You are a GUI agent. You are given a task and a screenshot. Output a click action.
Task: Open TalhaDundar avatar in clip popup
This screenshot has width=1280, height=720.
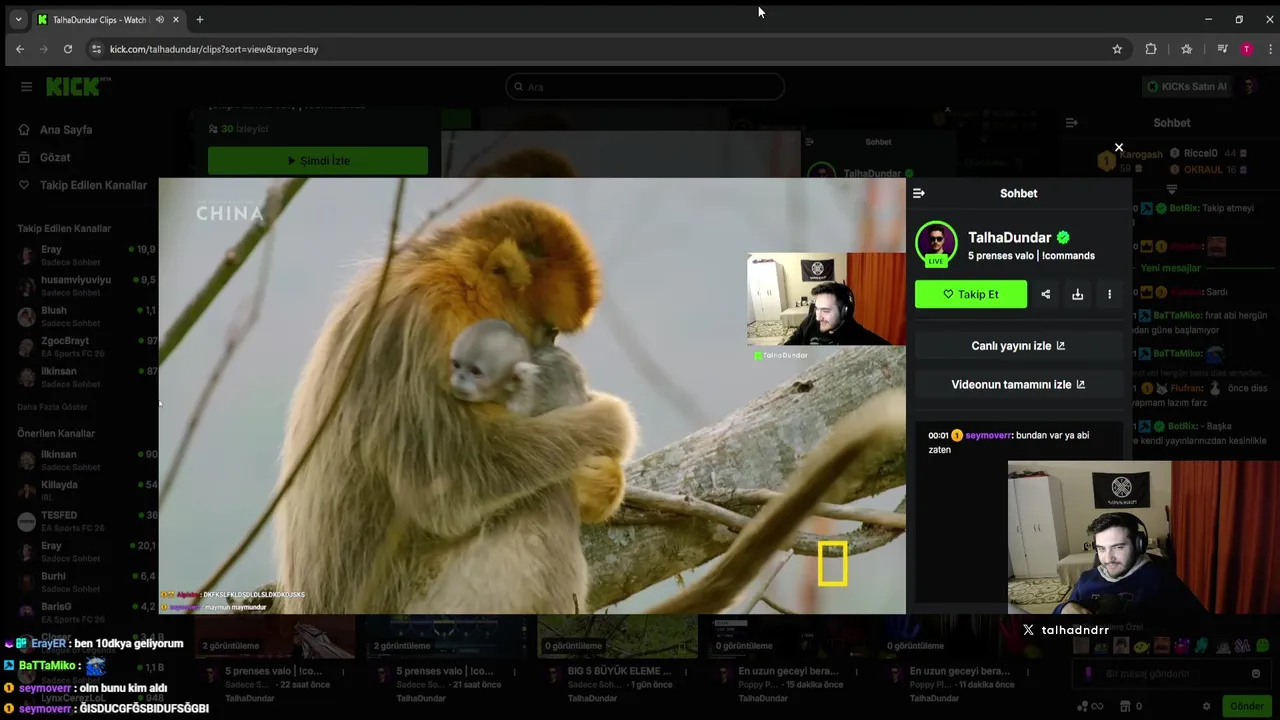936,244
